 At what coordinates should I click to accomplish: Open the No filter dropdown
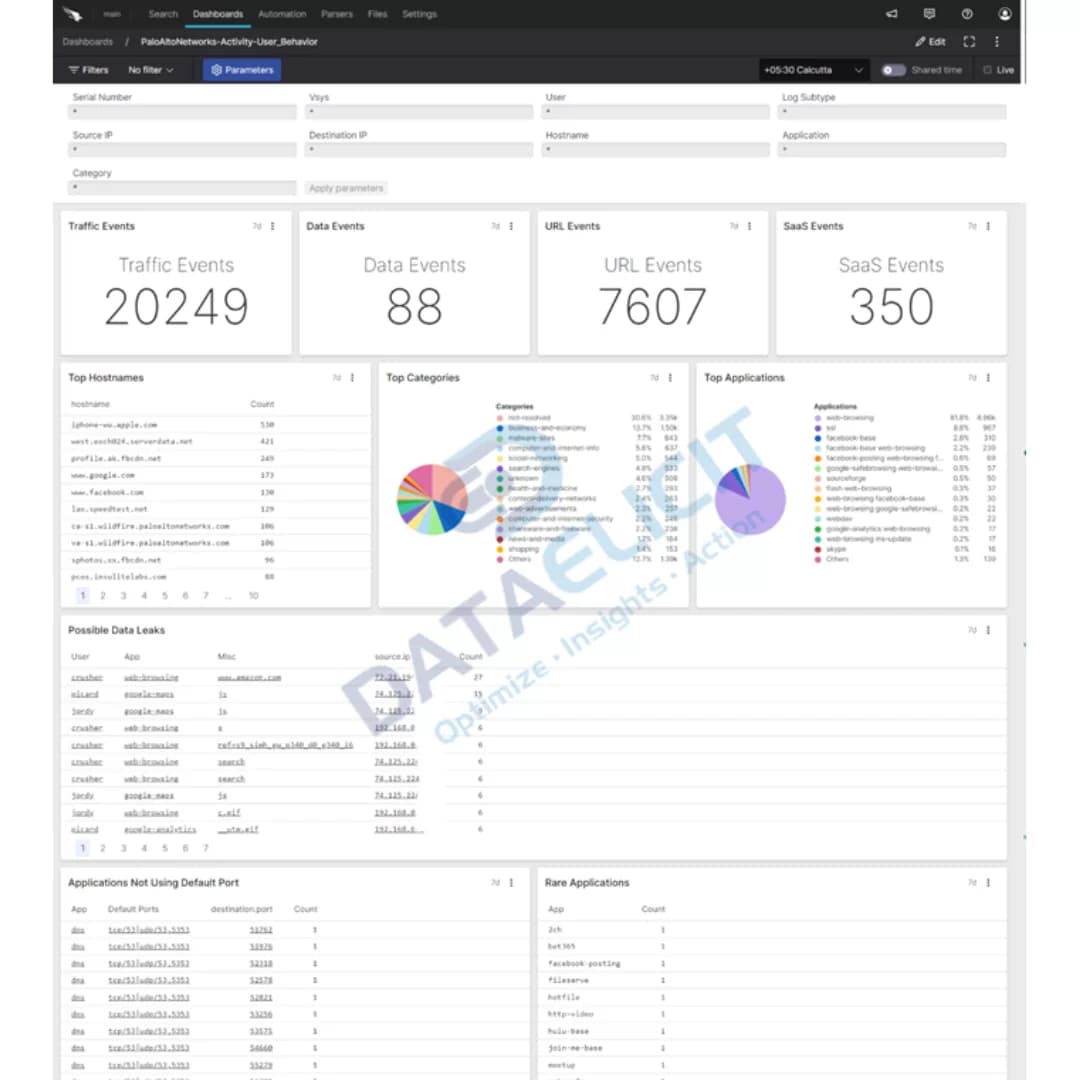pos(148,70)
